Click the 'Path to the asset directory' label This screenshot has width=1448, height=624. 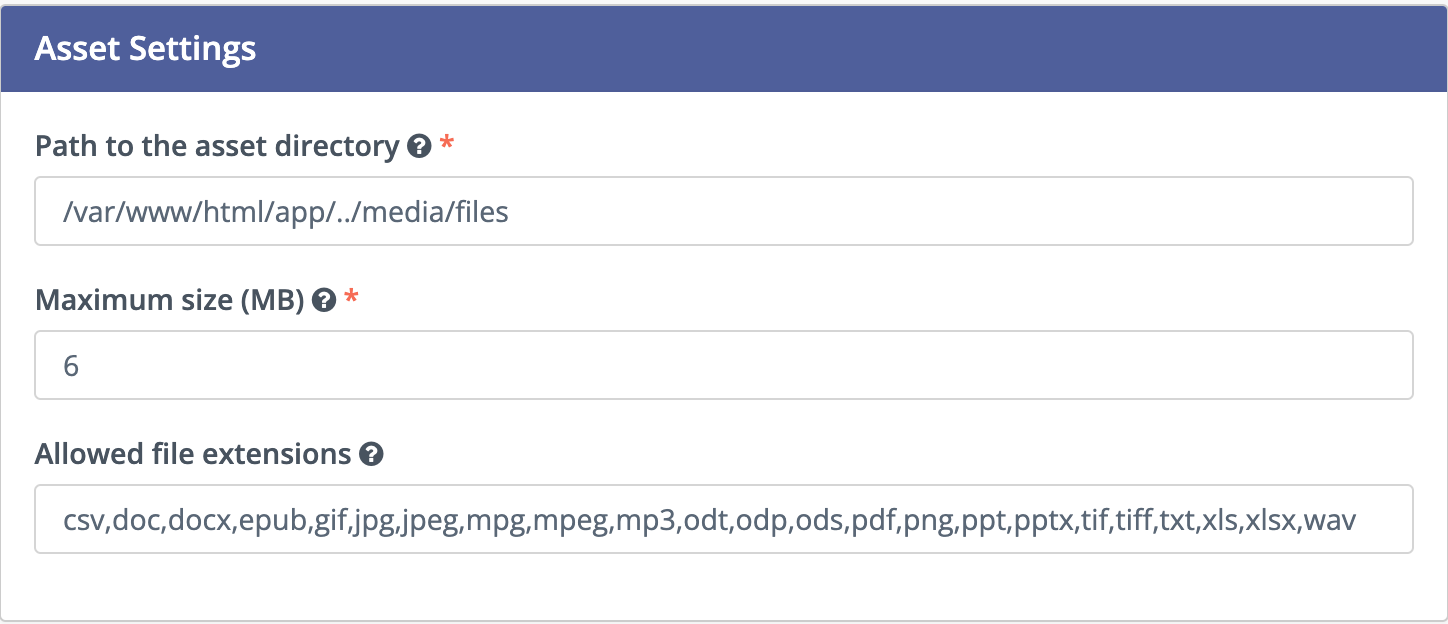point(217,147)
